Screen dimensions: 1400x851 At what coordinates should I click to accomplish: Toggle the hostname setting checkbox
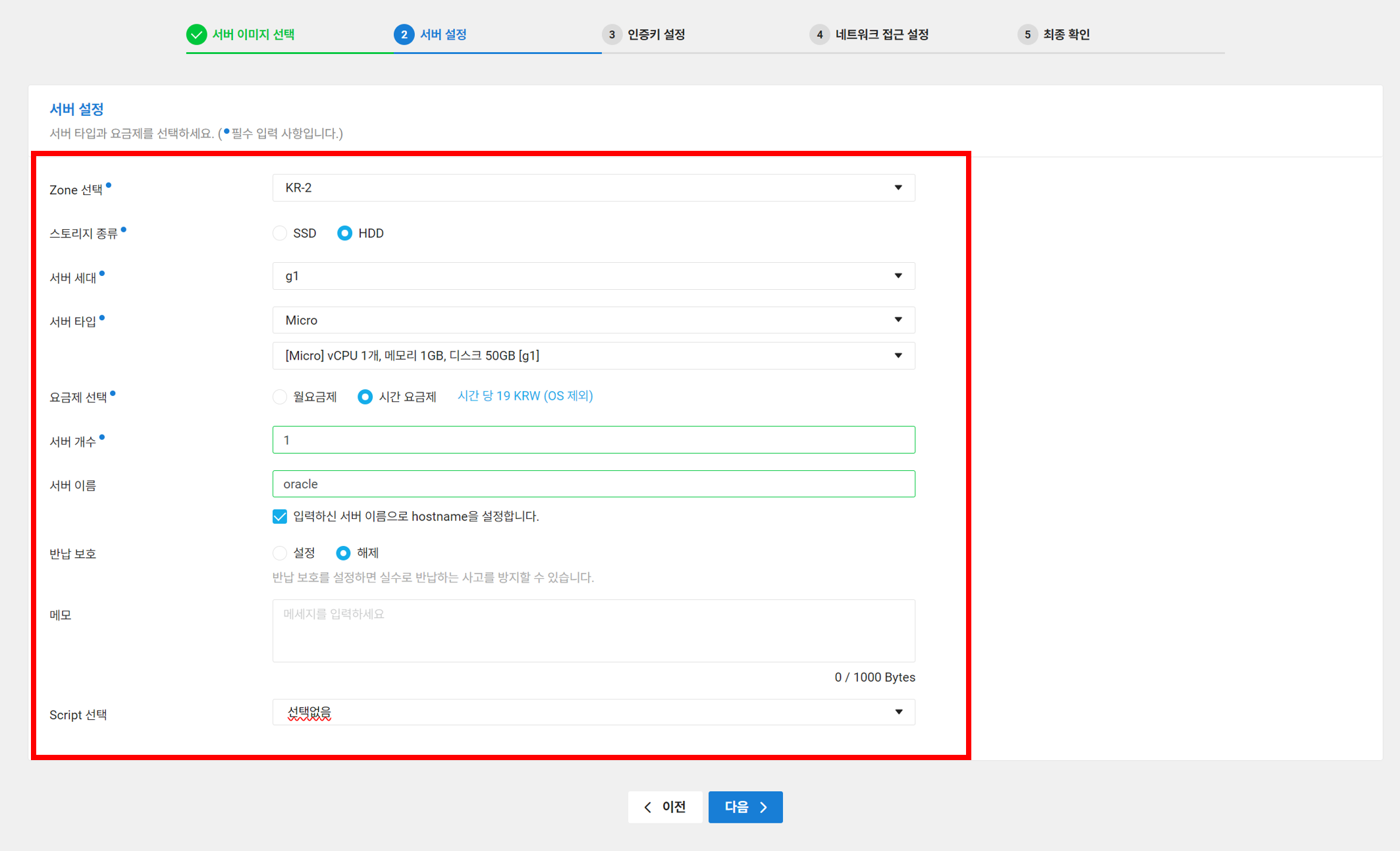(280, 516)
